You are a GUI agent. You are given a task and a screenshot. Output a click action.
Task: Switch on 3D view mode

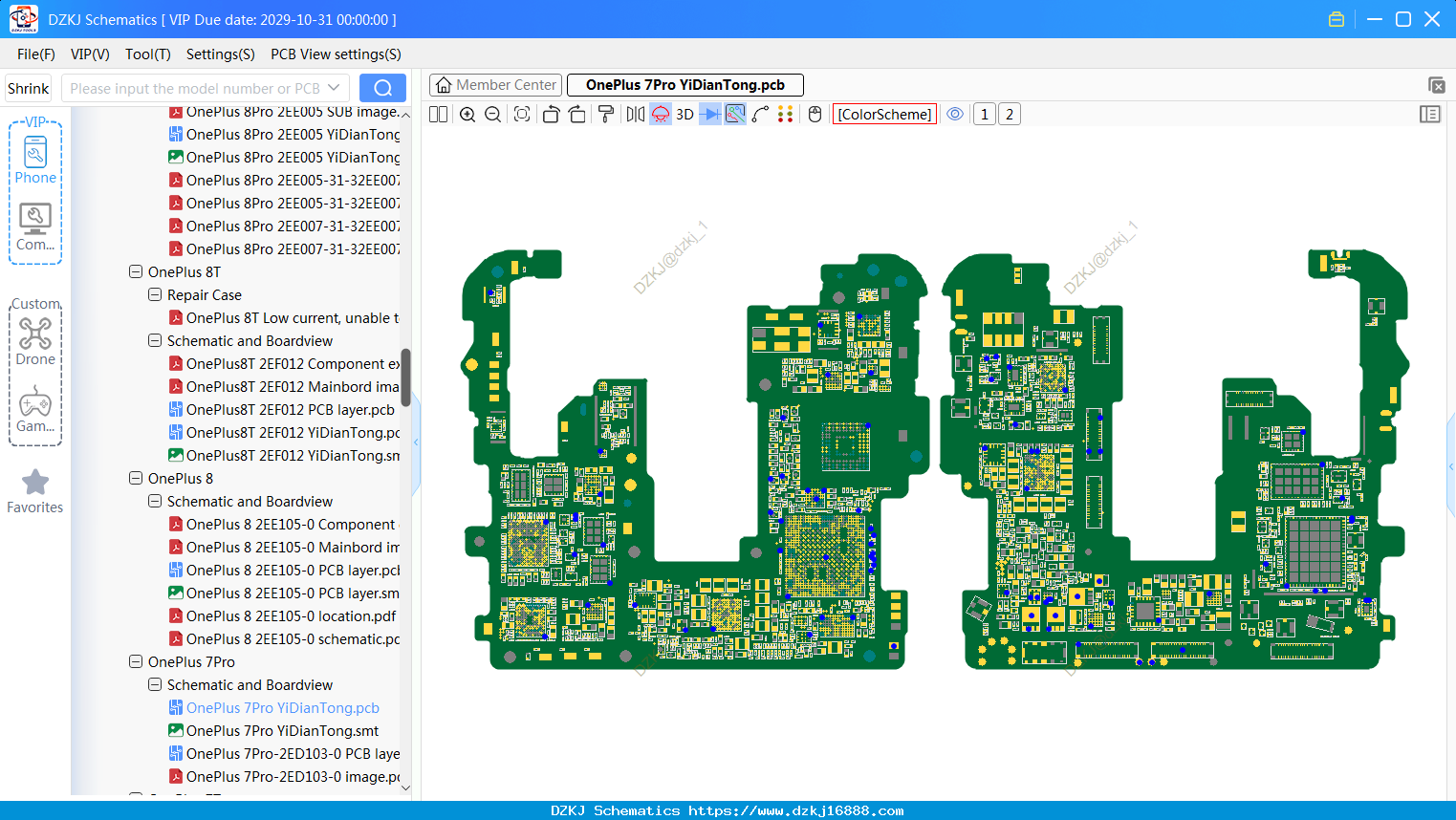pos(685,115)
